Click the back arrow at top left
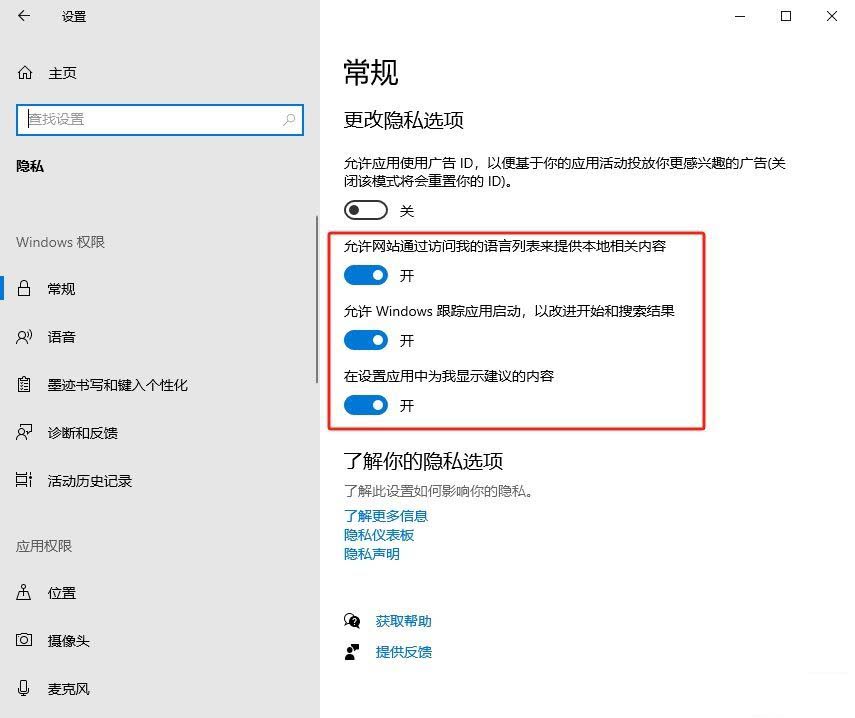The image size is (855, 718). 22,16
